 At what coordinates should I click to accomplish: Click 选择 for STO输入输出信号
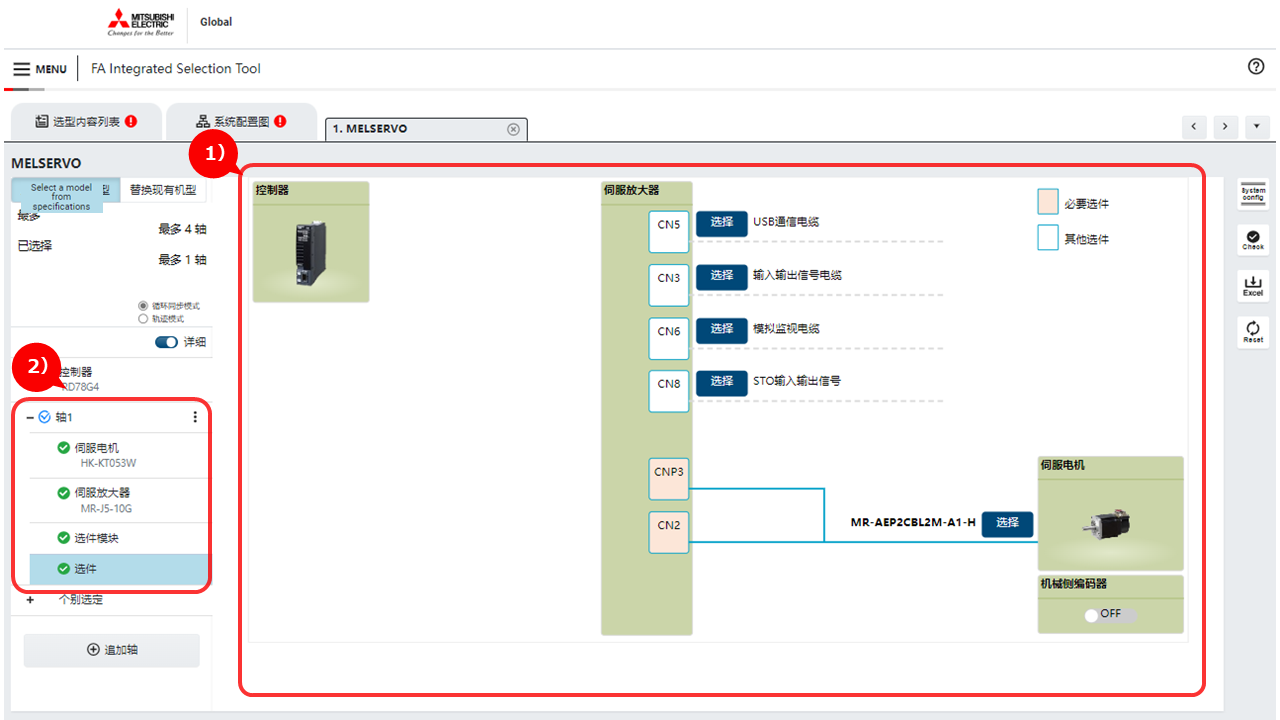tap(722, 383)
